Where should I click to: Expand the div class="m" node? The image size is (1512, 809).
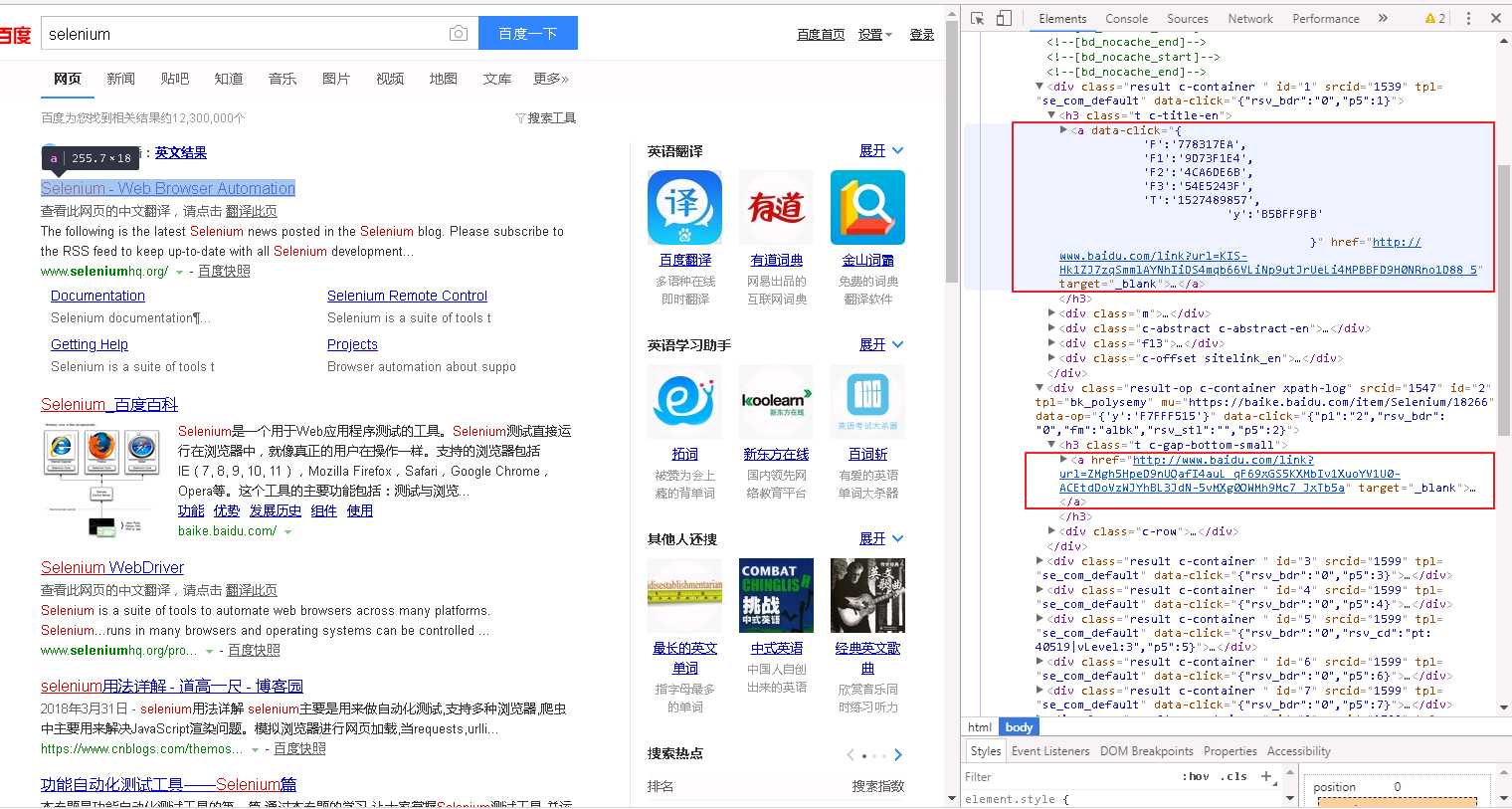point(1051,313)
